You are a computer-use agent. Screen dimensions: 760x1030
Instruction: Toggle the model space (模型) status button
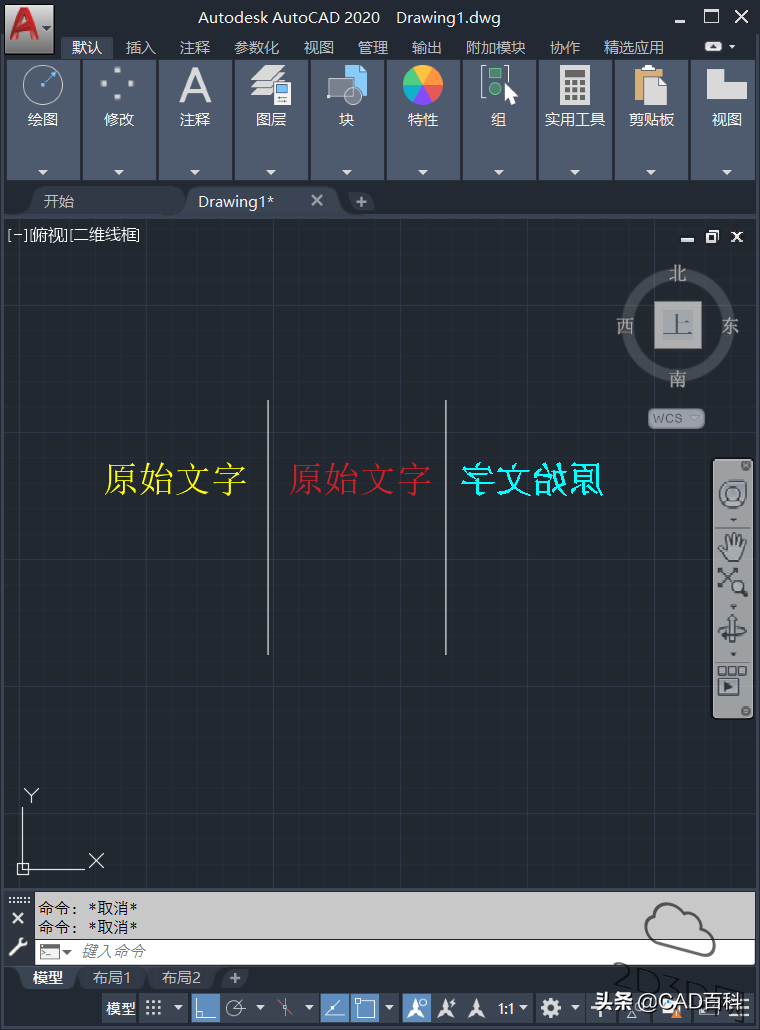(x=121, y=1007)
